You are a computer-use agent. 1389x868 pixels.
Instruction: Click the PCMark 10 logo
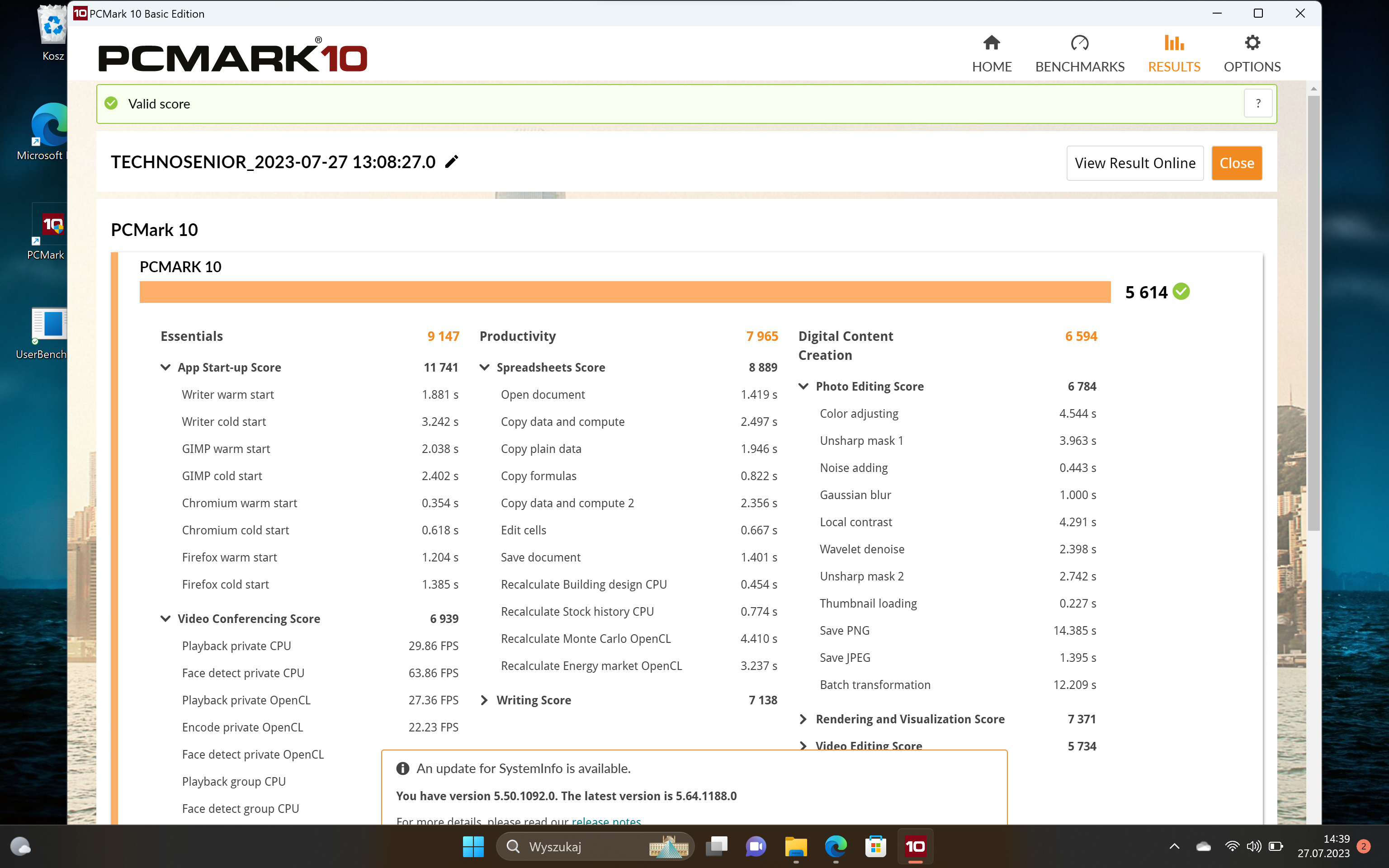pyautogui.click(x=233, y=56)
